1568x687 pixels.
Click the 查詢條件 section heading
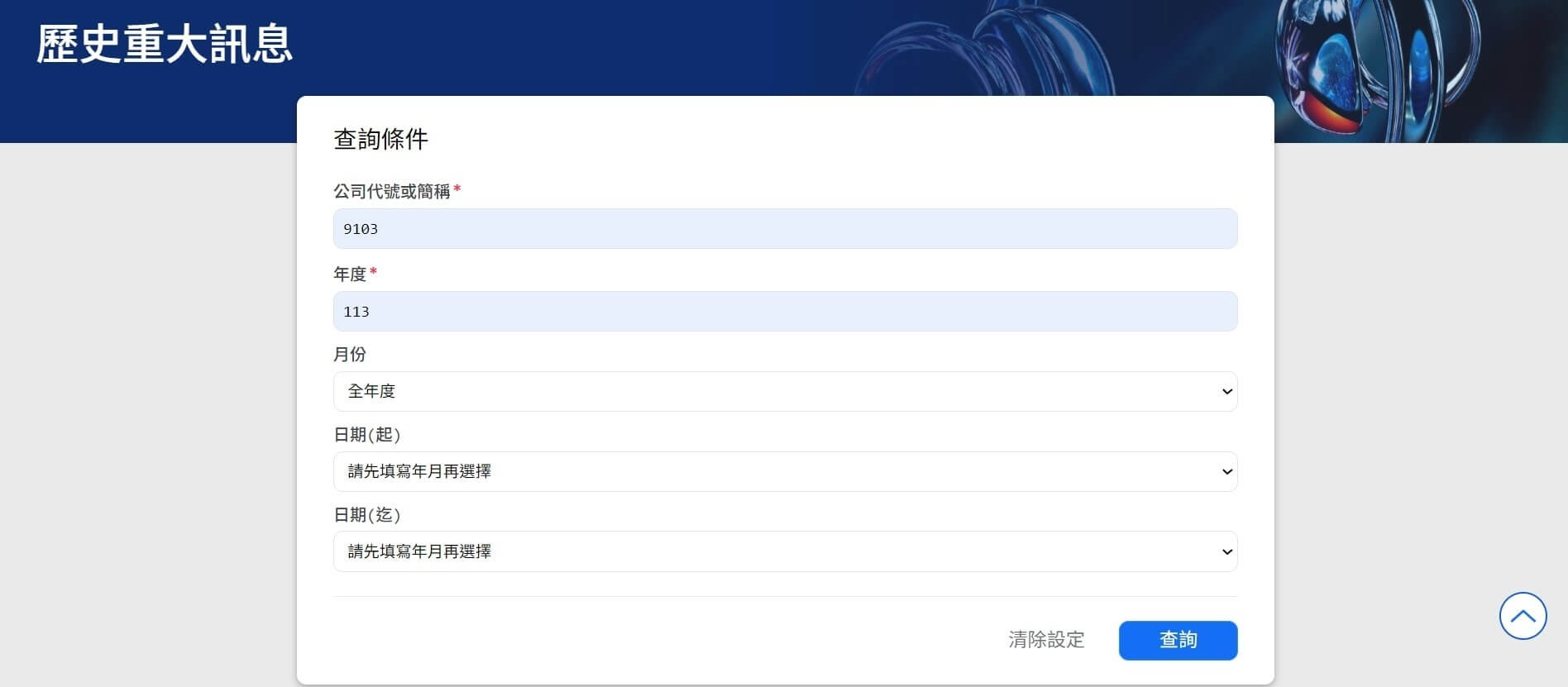pyautogui.click(x=380, y=139)
